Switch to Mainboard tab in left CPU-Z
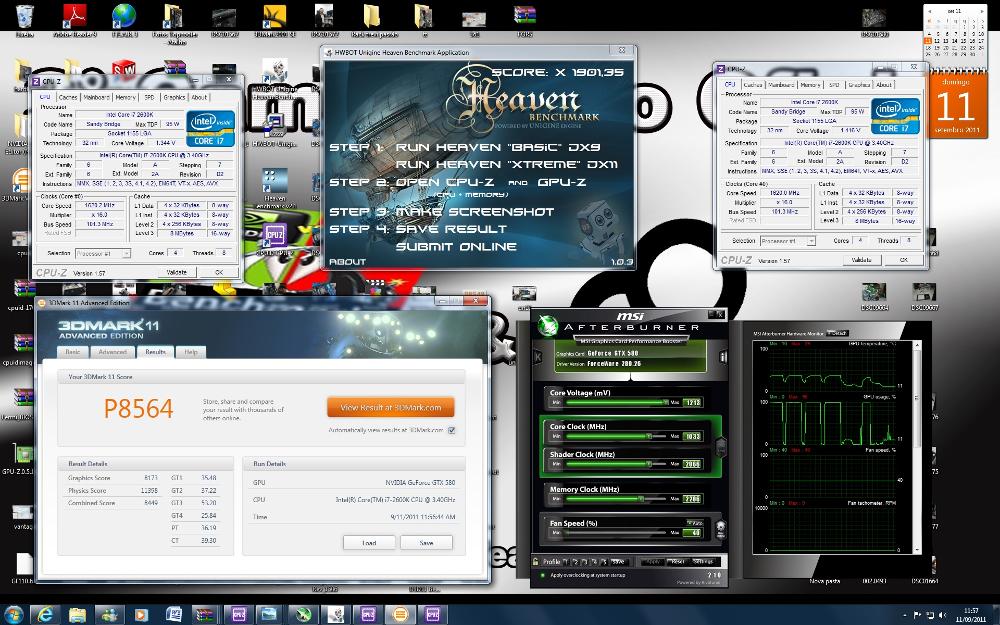The width and height of the screenshot is (1000, 625). (x=96, y=98)
